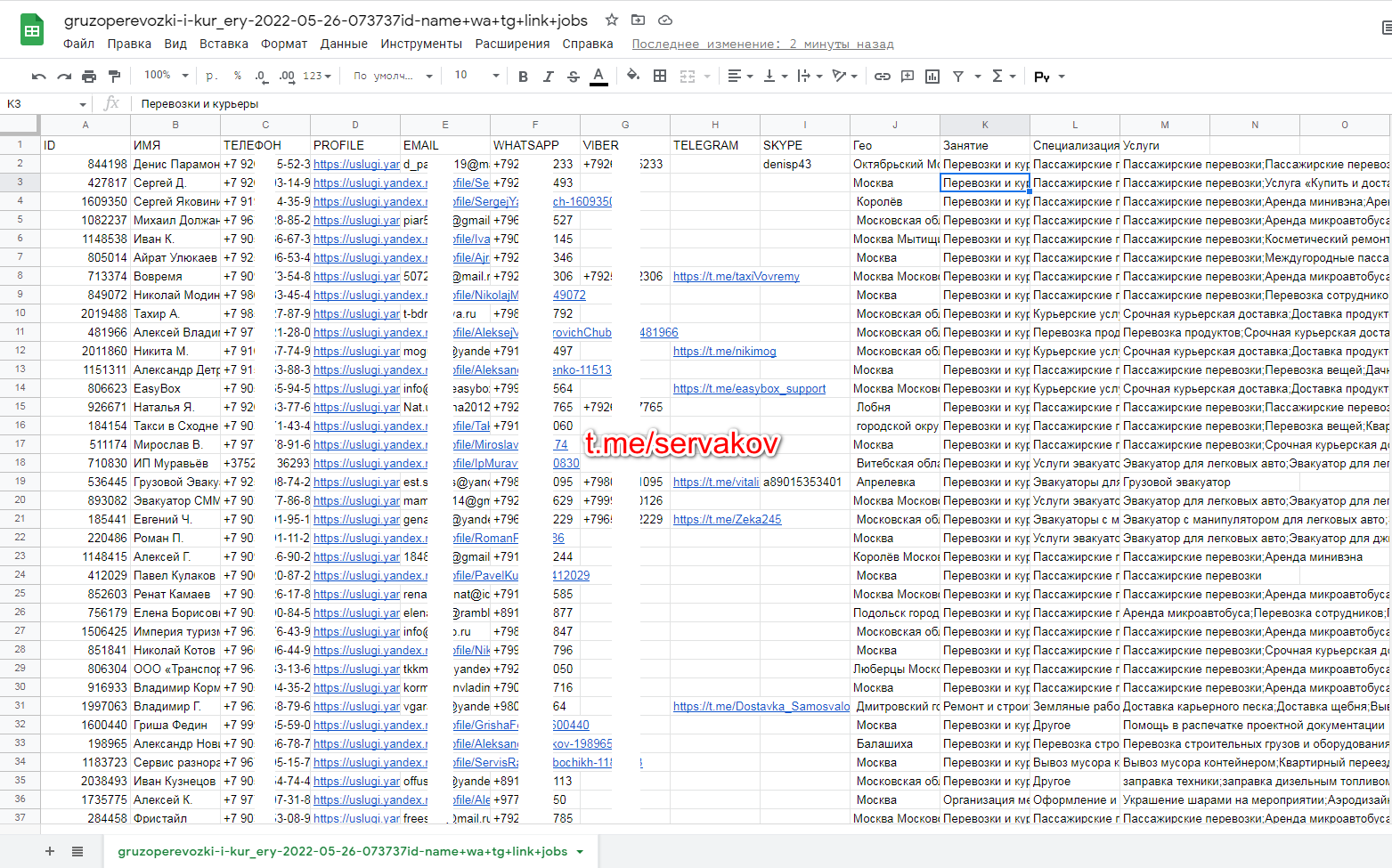Image resolution: width=1392 pixels, height=868 pixels.
Task: Open the Данные menu
Action: point(344,44)
